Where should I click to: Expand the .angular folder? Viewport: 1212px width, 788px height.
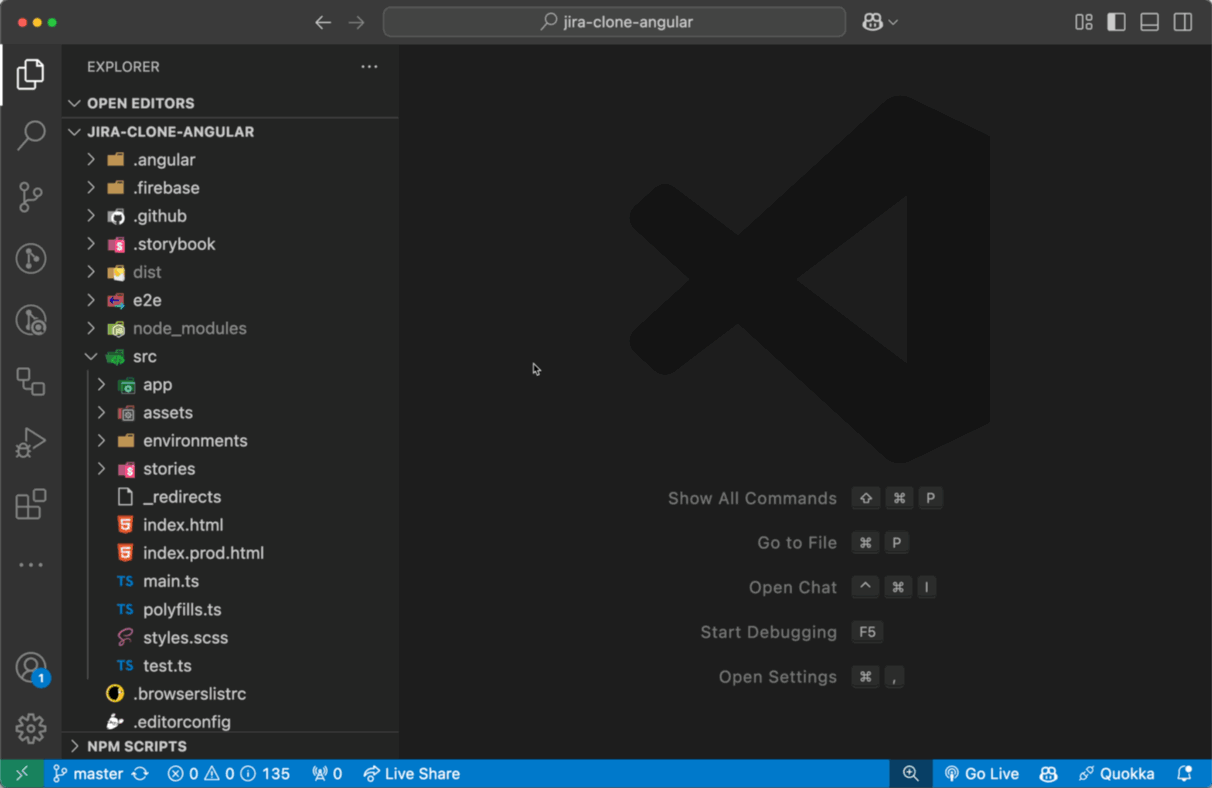(x=230, y=160)
